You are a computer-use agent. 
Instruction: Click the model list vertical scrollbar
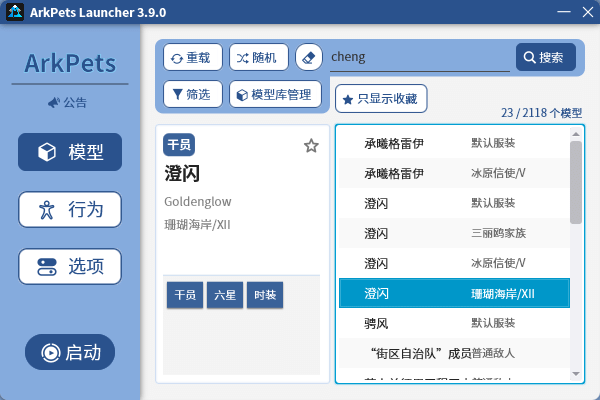tap(576, 180)
